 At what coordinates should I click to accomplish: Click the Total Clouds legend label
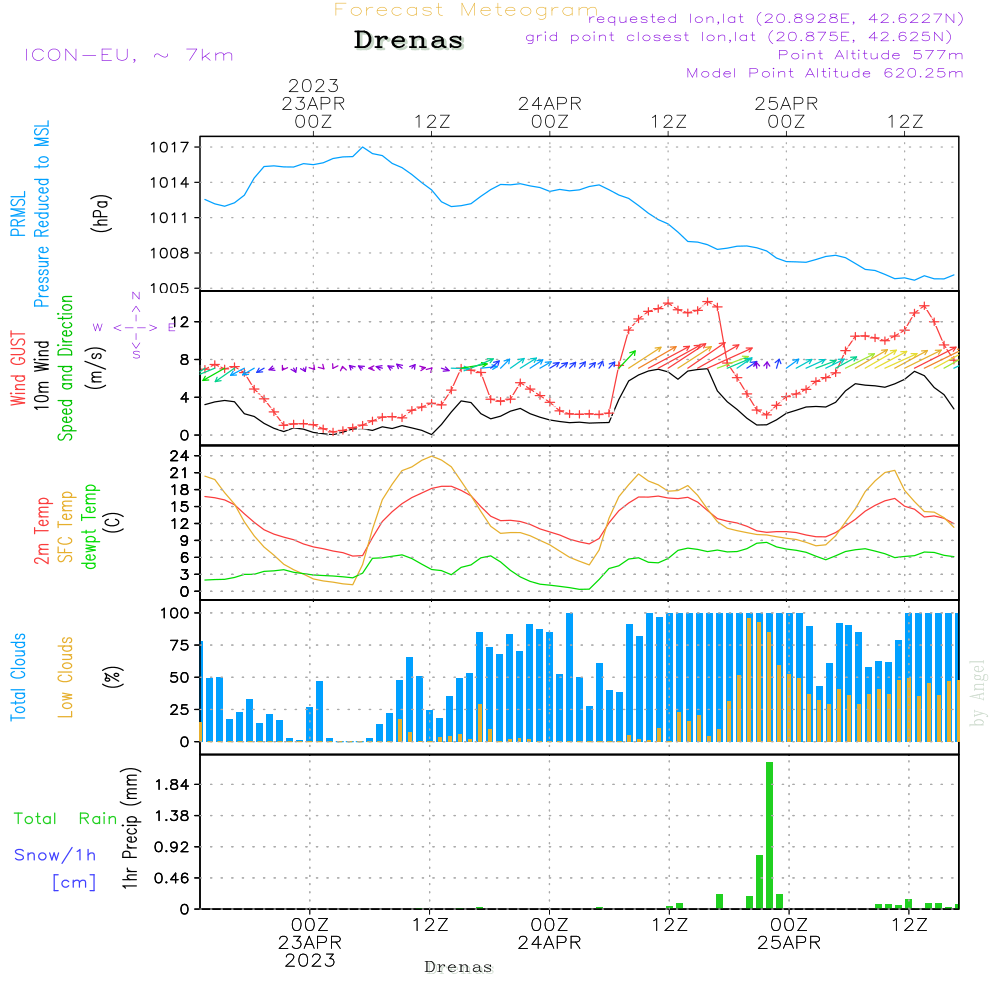(x=18, y=676)
